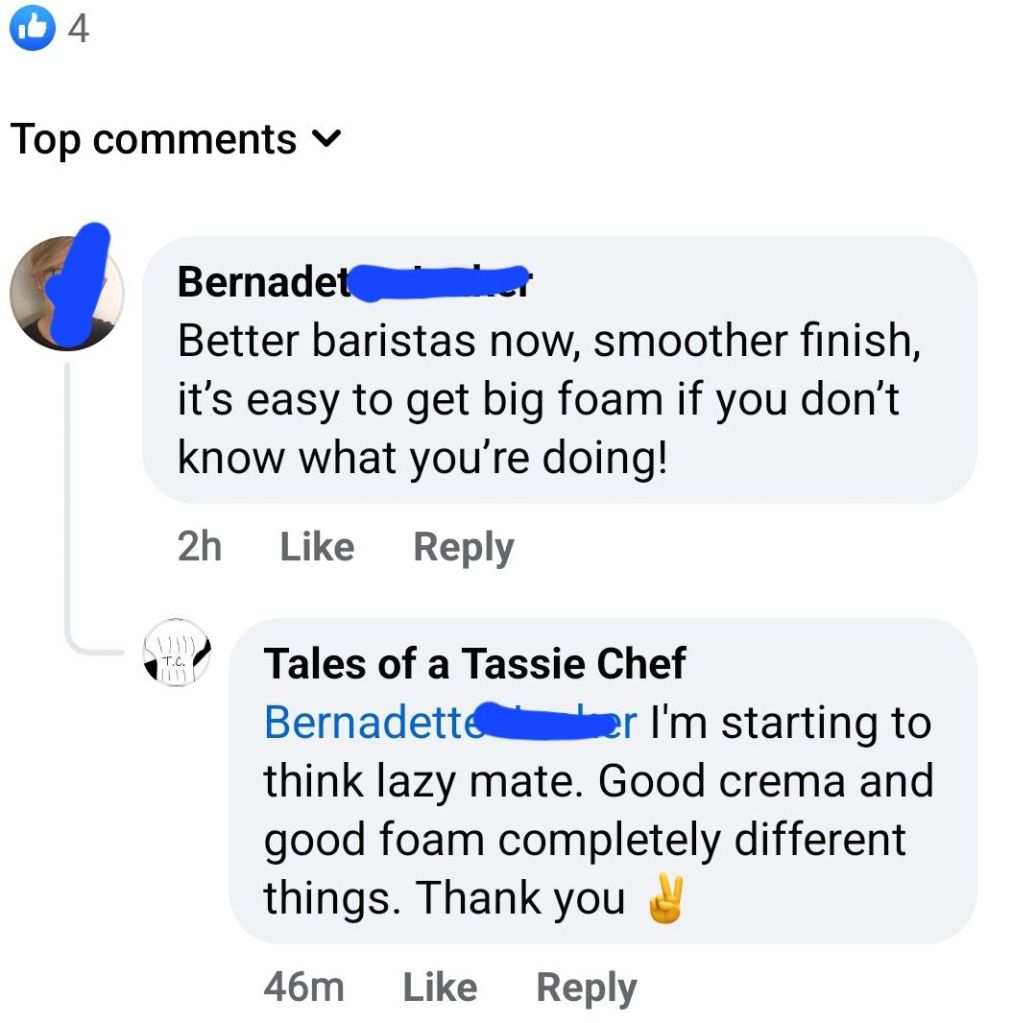Reply to Bernadette's comment
This screenshot has width=1012, height=1023.
[463, 547]
